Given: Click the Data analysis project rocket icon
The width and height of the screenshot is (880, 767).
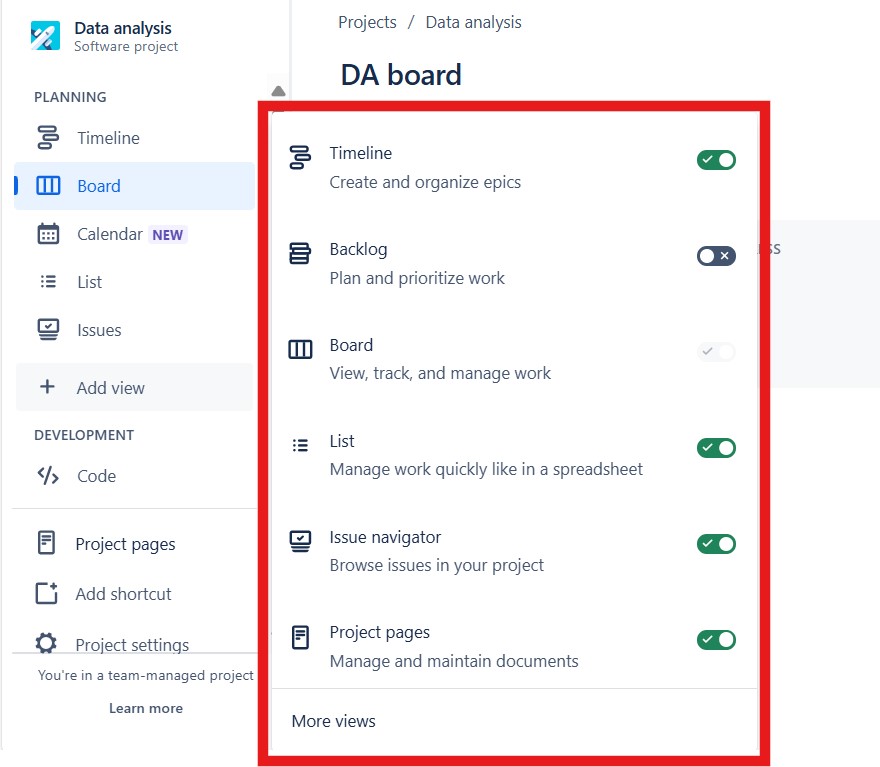Looking at the screenshot, I should [x=46, y=36].
